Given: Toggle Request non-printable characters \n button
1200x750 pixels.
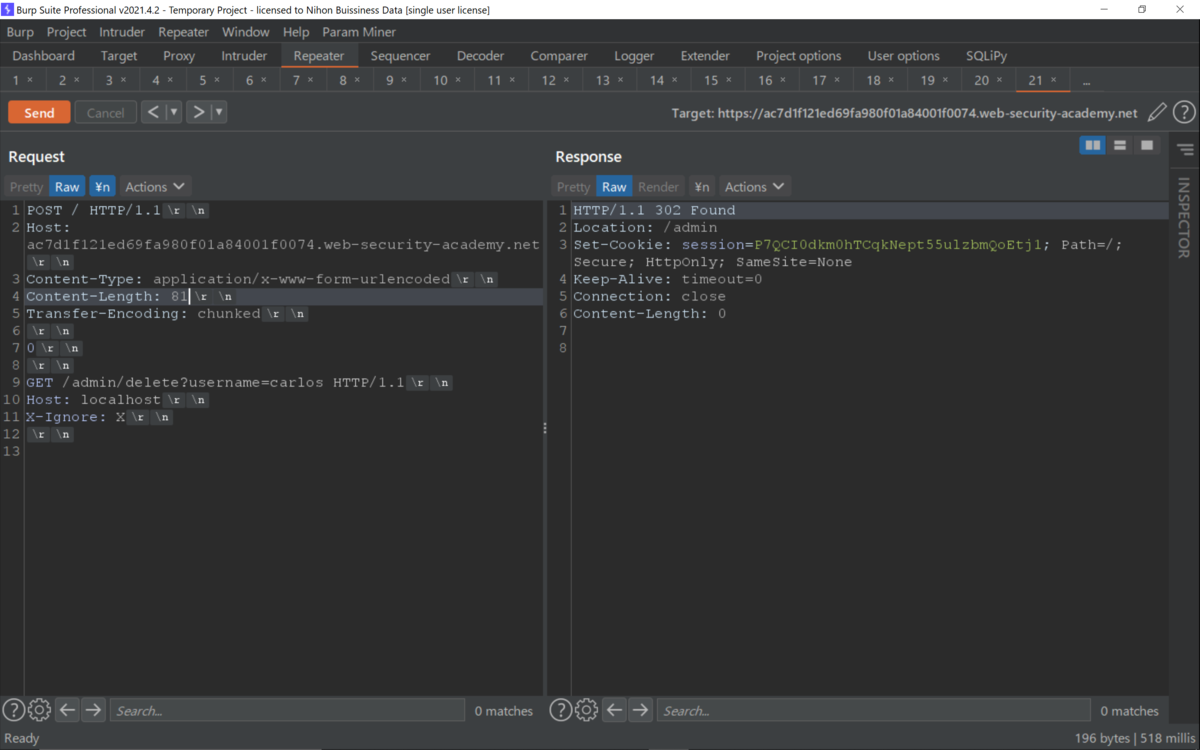Looking at the screenshot, I should (102, 187).
